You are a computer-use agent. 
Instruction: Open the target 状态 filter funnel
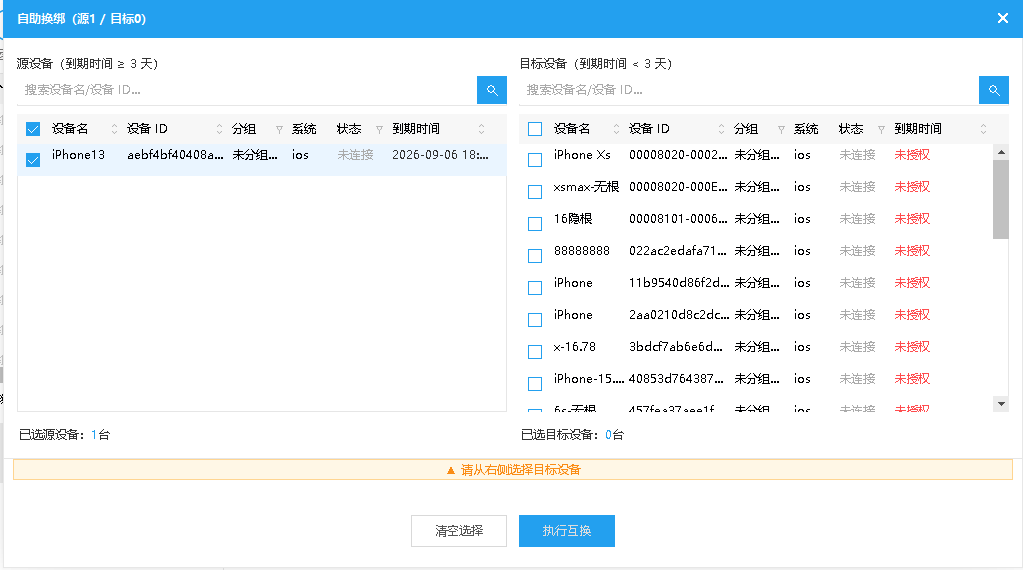[x=881, y=130]
